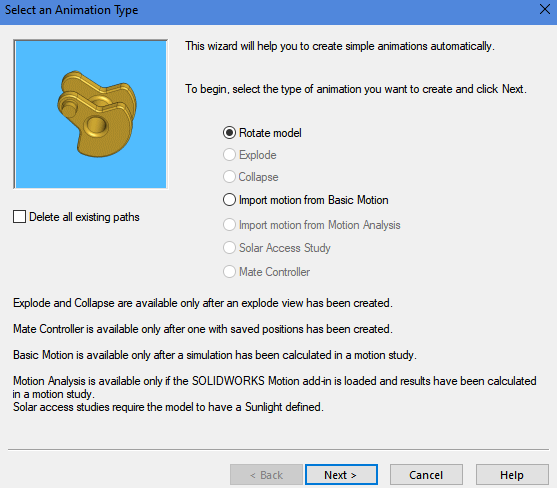Click the dialog title 'Select an Animation Type'
557x488 pixels.
pyautogui.click(x=71, y=10)
